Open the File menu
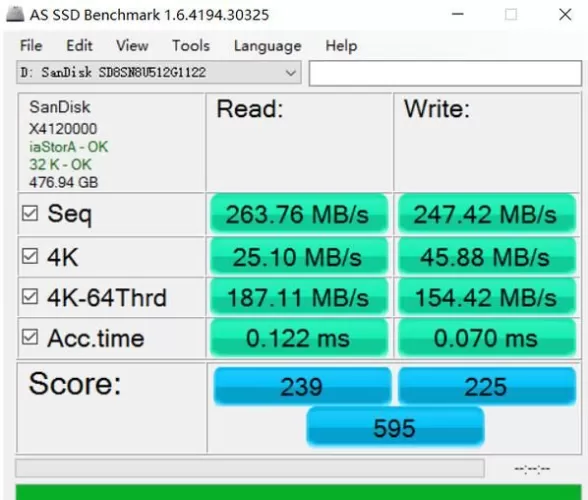This screenshot has width=588, height=500. pyautogui.click(x=31, y=46)
